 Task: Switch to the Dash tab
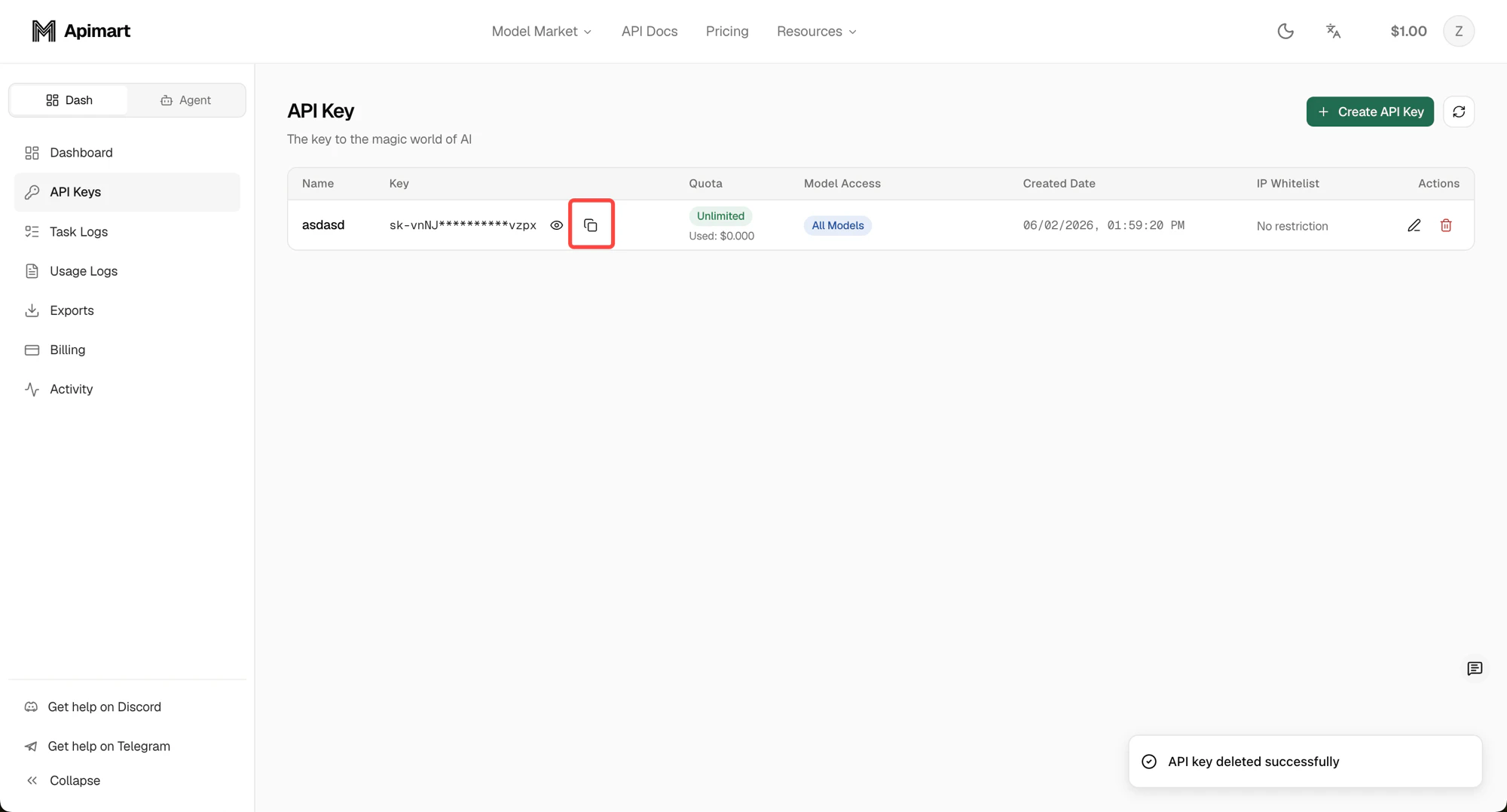(x=69, y=100)
